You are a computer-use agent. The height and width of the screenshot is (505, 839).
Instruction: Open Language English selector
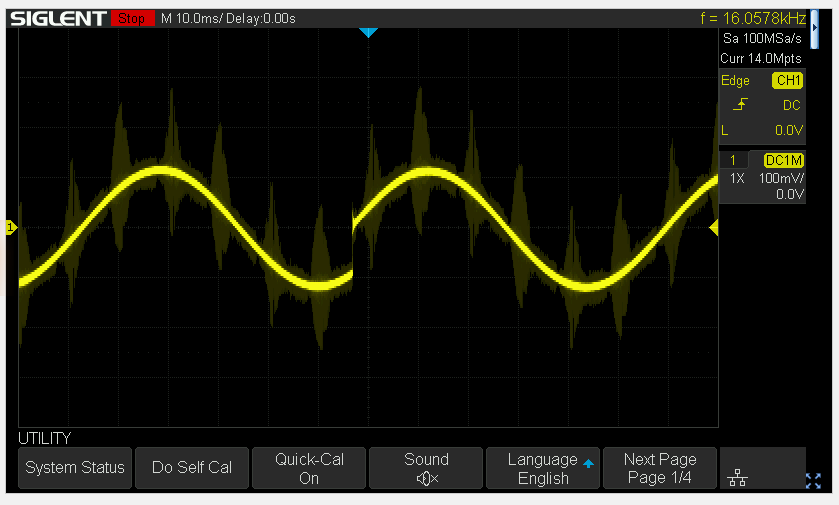[x=543, y=468]
